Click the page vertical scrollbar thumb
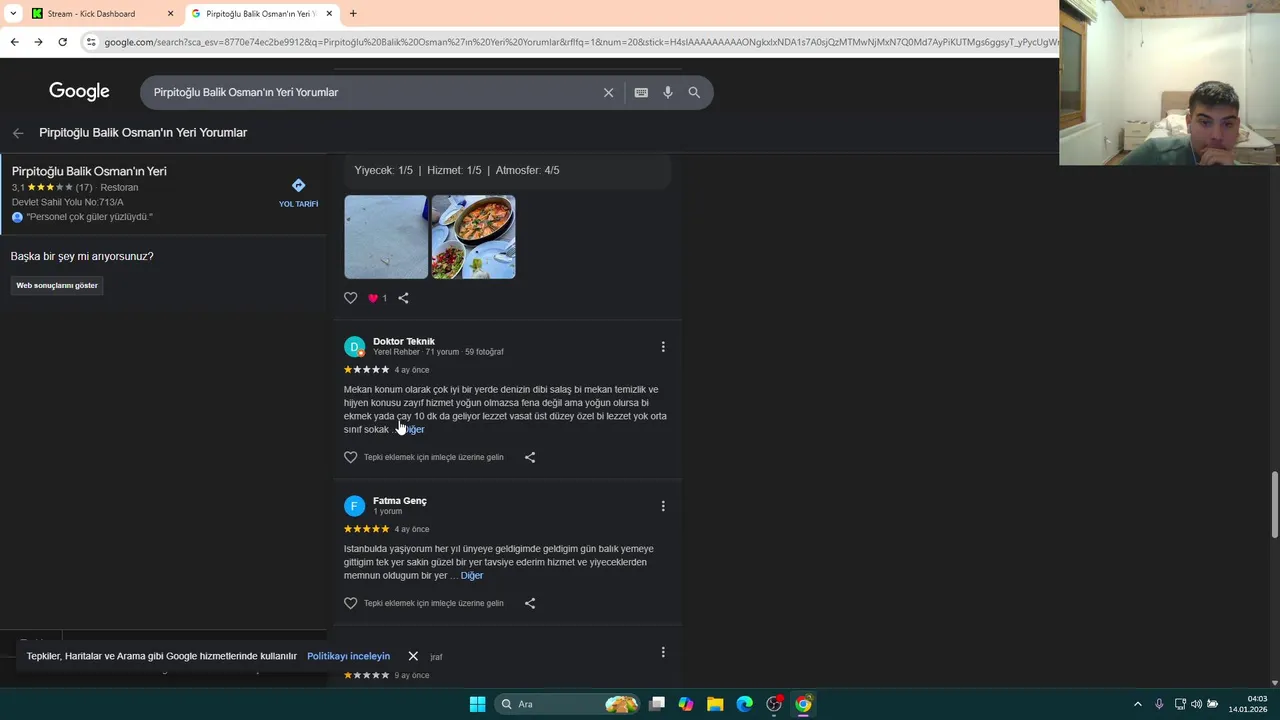The height and width of the screenshot is (720, 1280). [1274, 505]
